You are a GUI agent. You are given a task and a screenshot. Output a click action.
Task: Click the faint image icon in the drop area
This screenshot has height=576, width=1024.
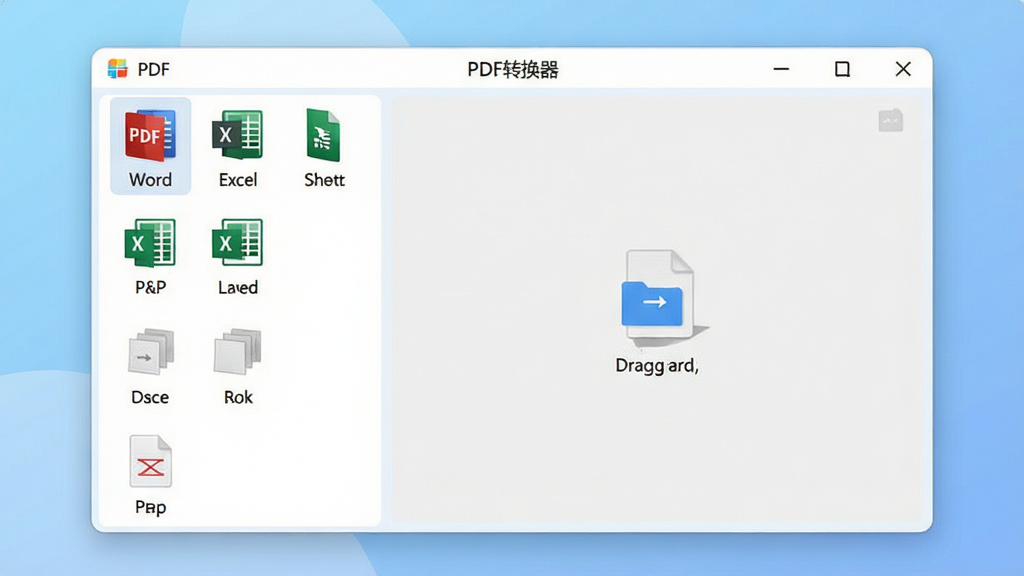891,120
